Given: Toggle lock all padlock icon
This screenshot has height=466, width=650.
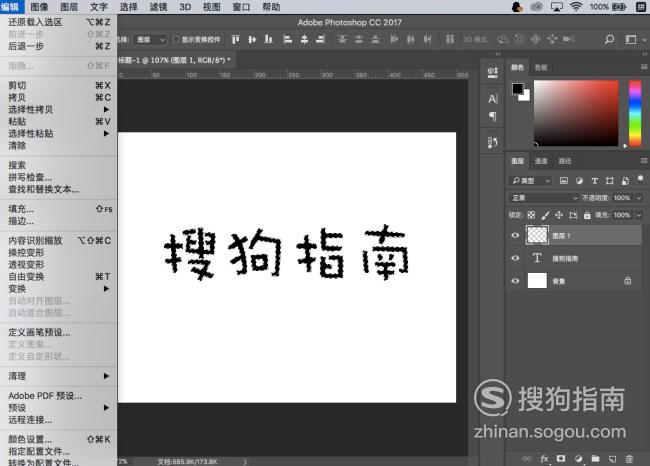Looking at the screenshot, I should pyautogui.click(x=587, y=215).
